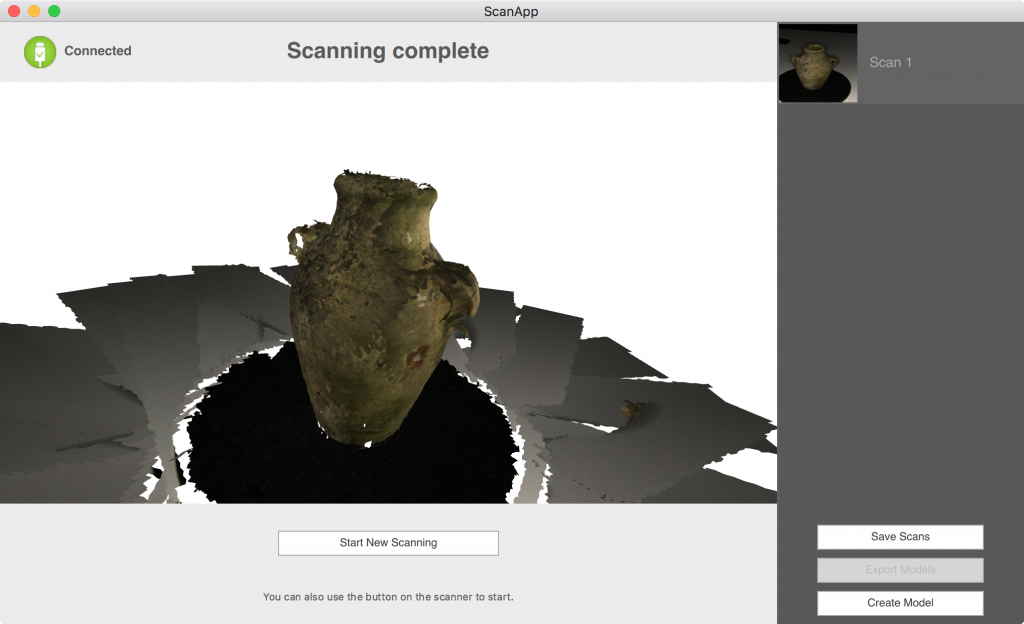Click the greyed-out Export Models button

coord(900,570)
